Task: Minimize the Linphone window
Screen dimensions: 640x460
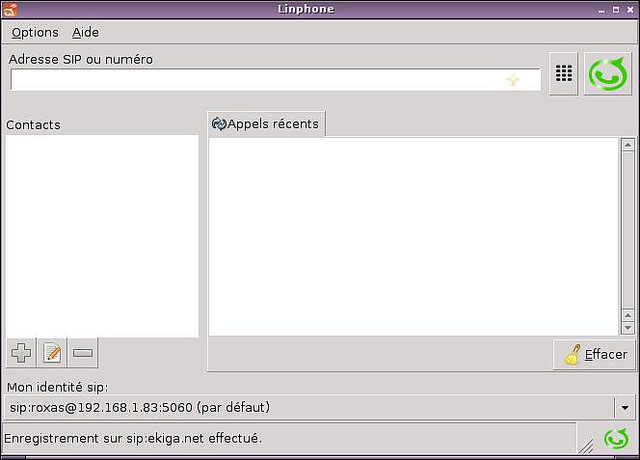Action: pyautogui.click(x=601, y=10)
